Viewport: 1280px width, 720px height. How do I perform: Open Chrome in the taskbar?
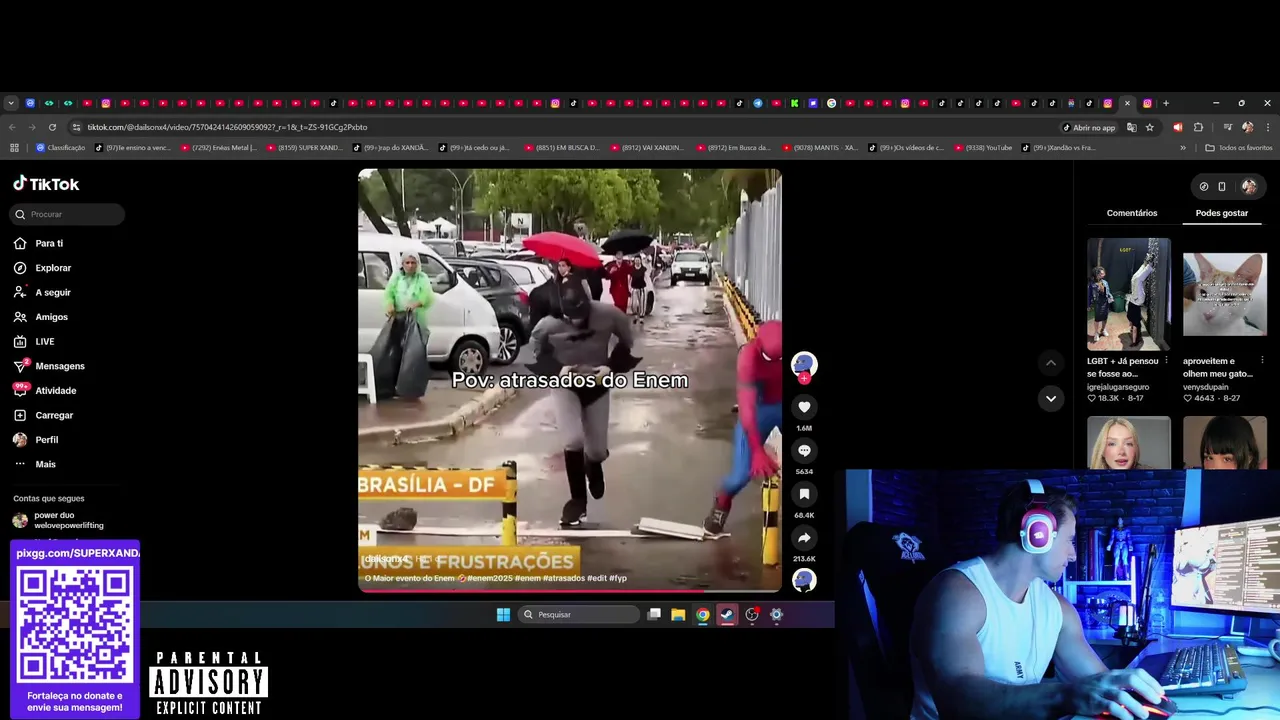[703, 615]
